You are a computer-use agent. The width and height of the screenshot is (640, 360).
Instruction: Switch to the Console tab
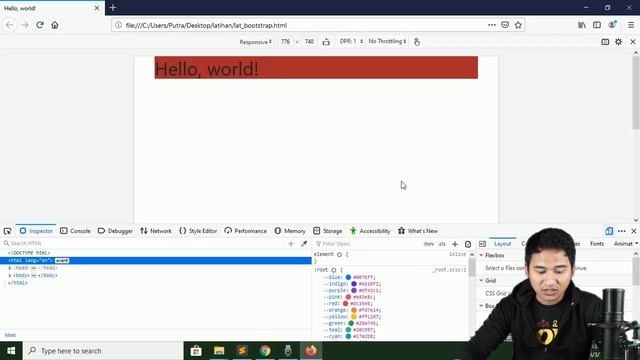point(75,231)
